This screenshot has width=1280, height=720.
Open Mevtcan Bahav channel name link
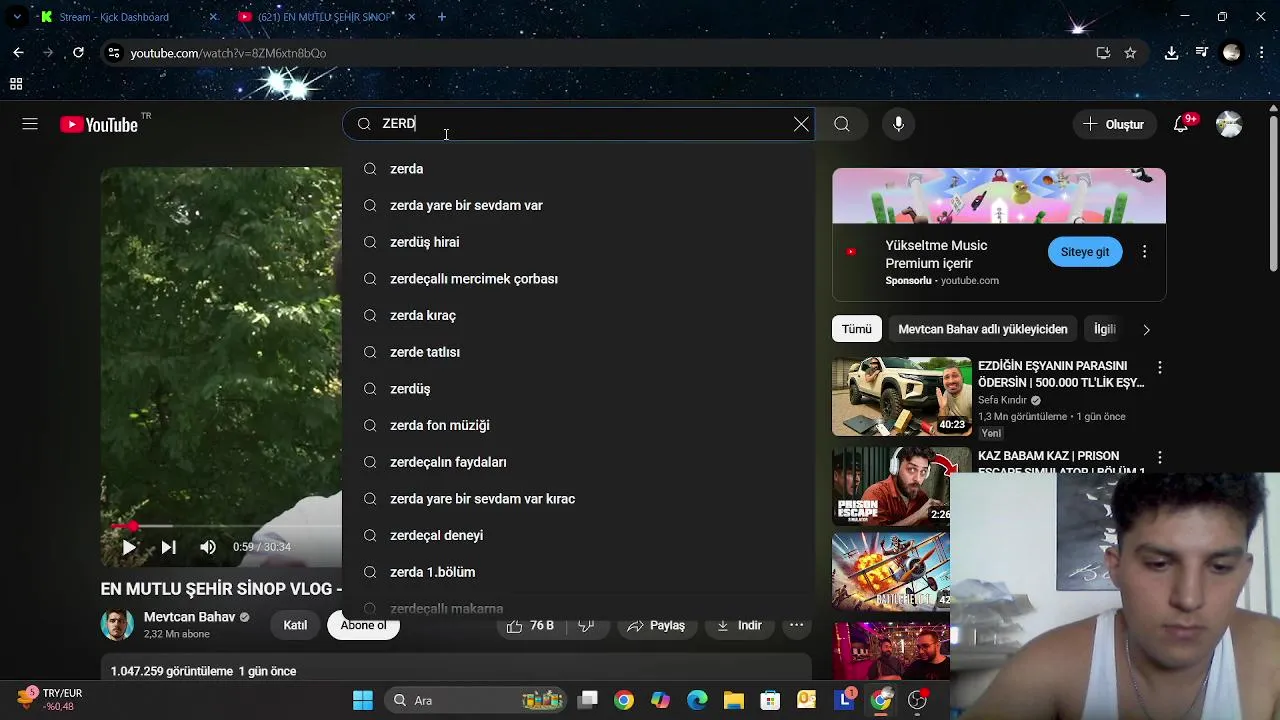[189, 617]
